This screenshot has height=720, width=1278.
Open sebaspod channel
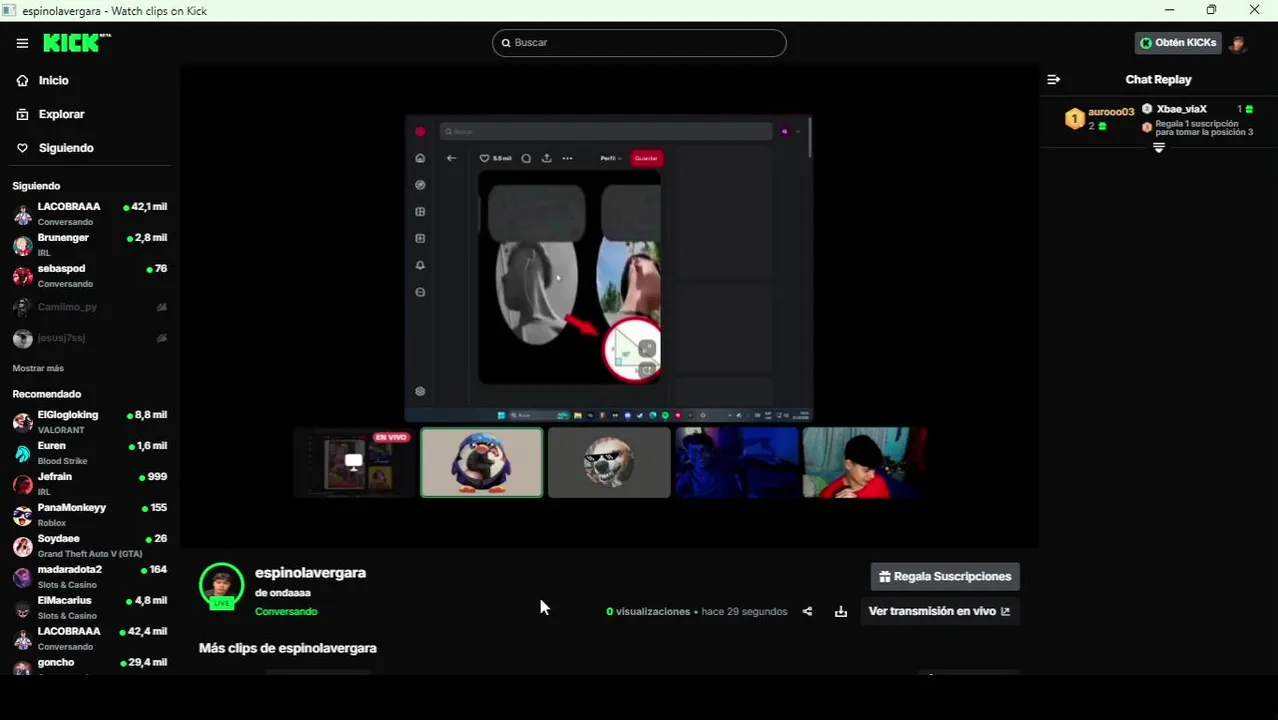90,276
